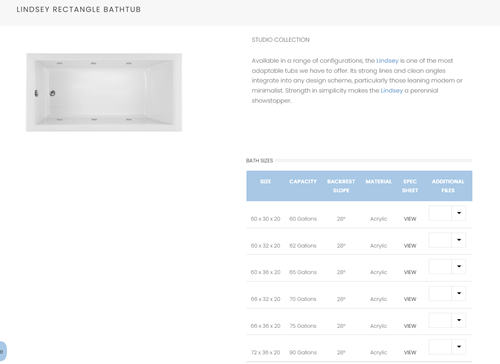
Task: Open additional files dropdown for 60 x 32 x 20
Action: [x=447, y=240]
